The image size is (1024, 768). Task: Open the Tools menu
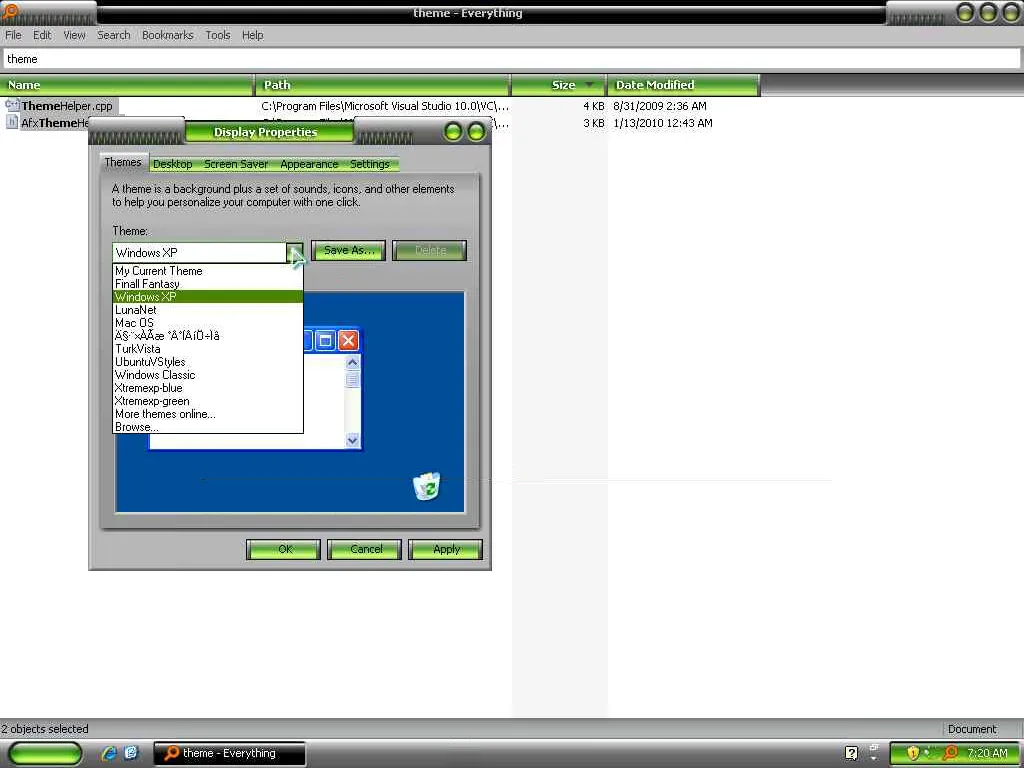click(217, 35)
